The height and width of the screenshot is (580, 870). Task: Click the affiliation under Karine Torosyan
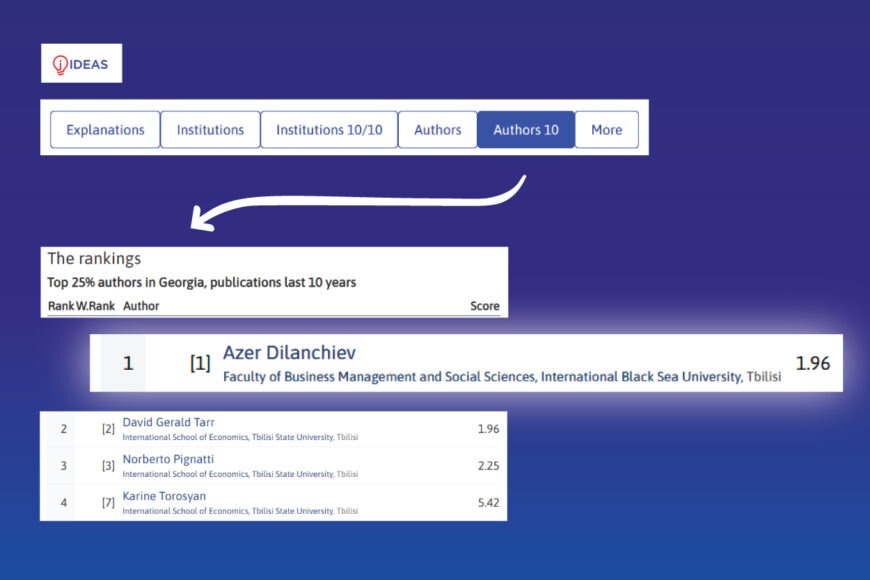click(x=240, y=511)
